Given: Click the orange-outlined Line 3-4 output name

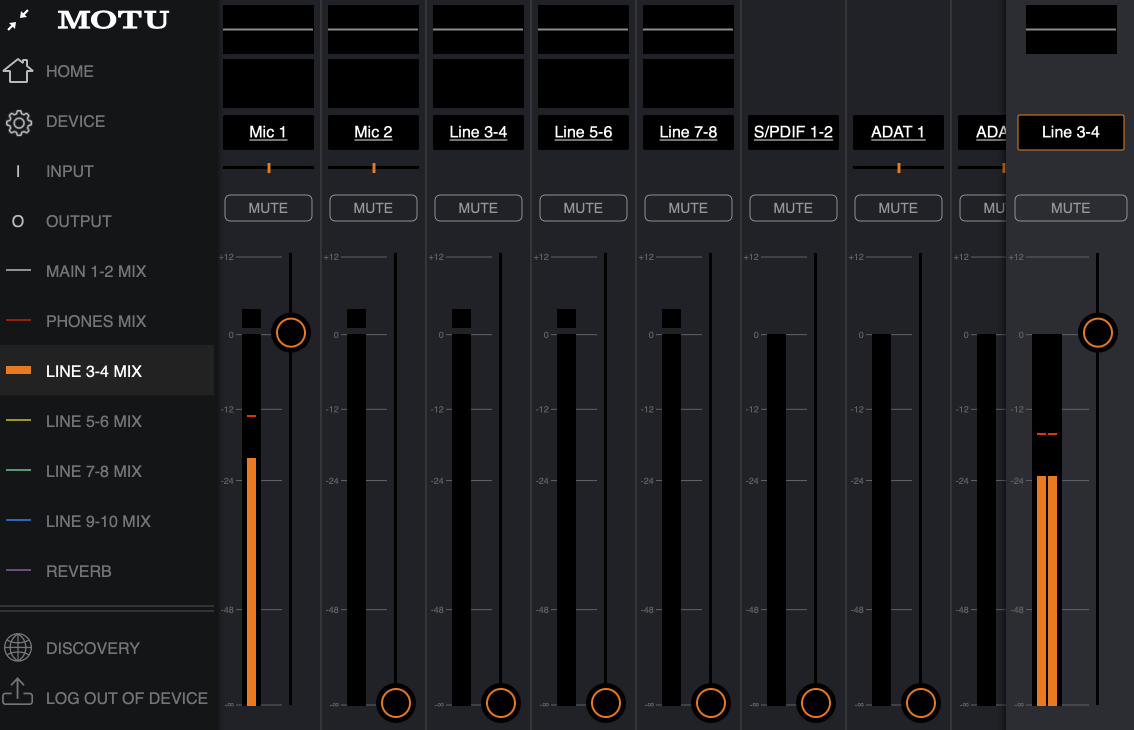Looking at the screenshot, I should tap(1070, 132).
